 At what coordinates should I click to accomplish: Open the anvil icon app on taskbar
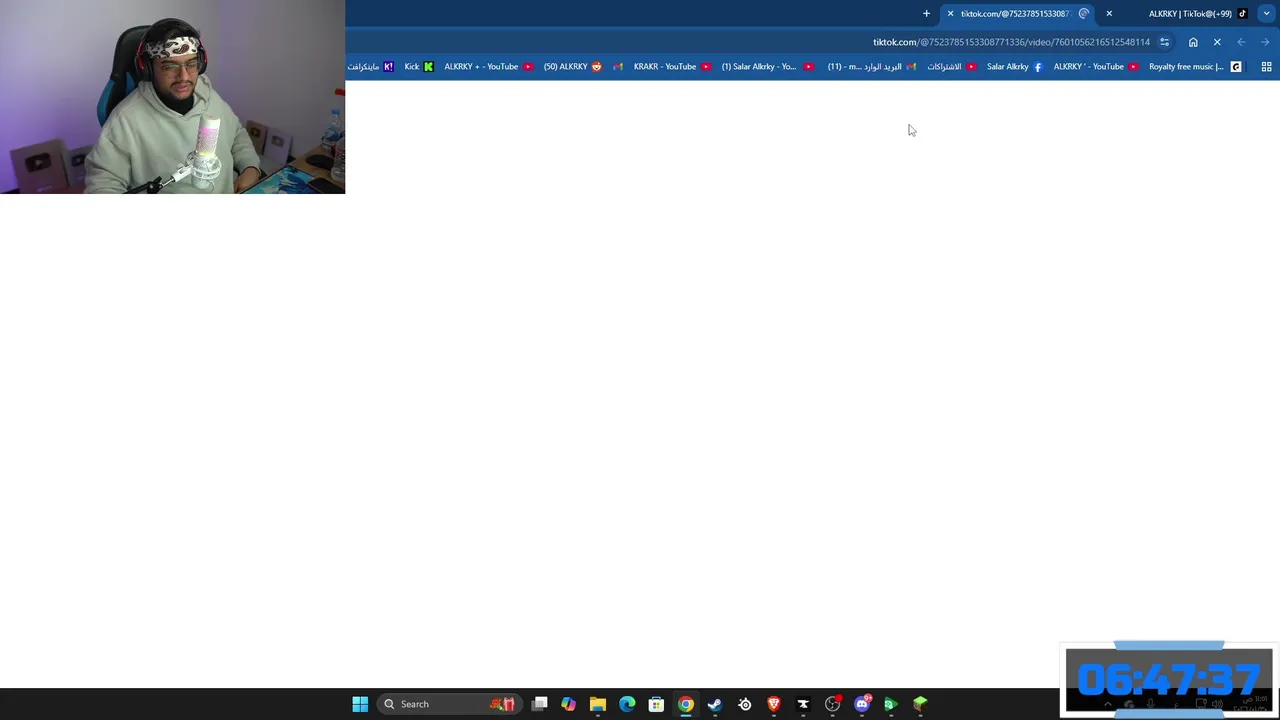point(803,704)
